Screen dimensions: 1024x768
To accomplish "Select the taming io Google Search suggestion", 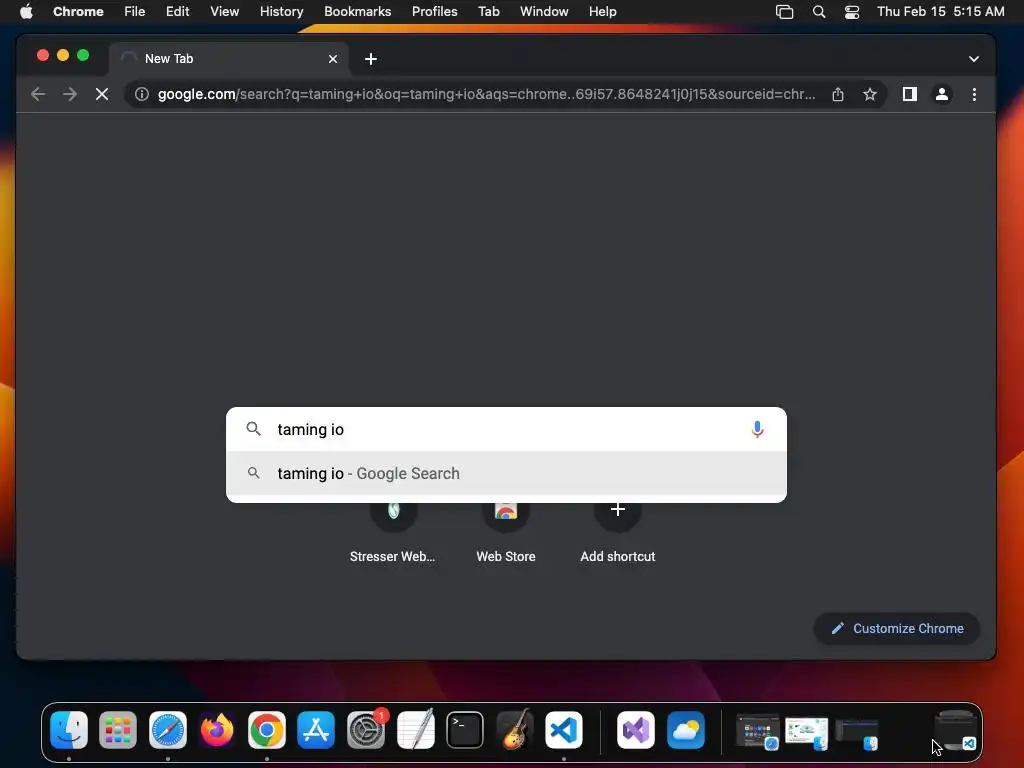I will [506, 473].
